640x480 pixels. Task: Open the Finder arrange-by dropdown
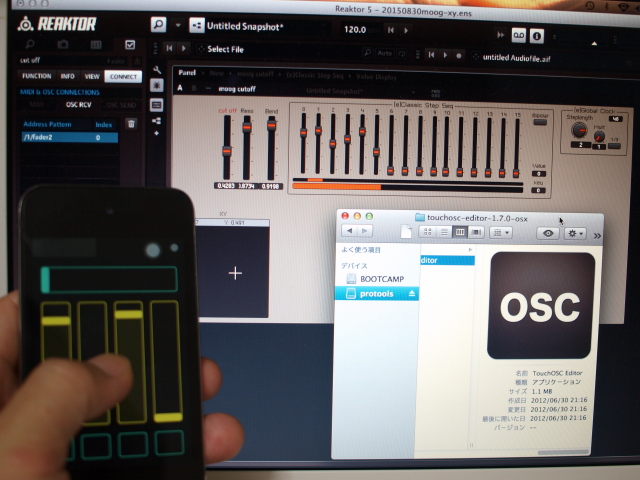point(501,233)
